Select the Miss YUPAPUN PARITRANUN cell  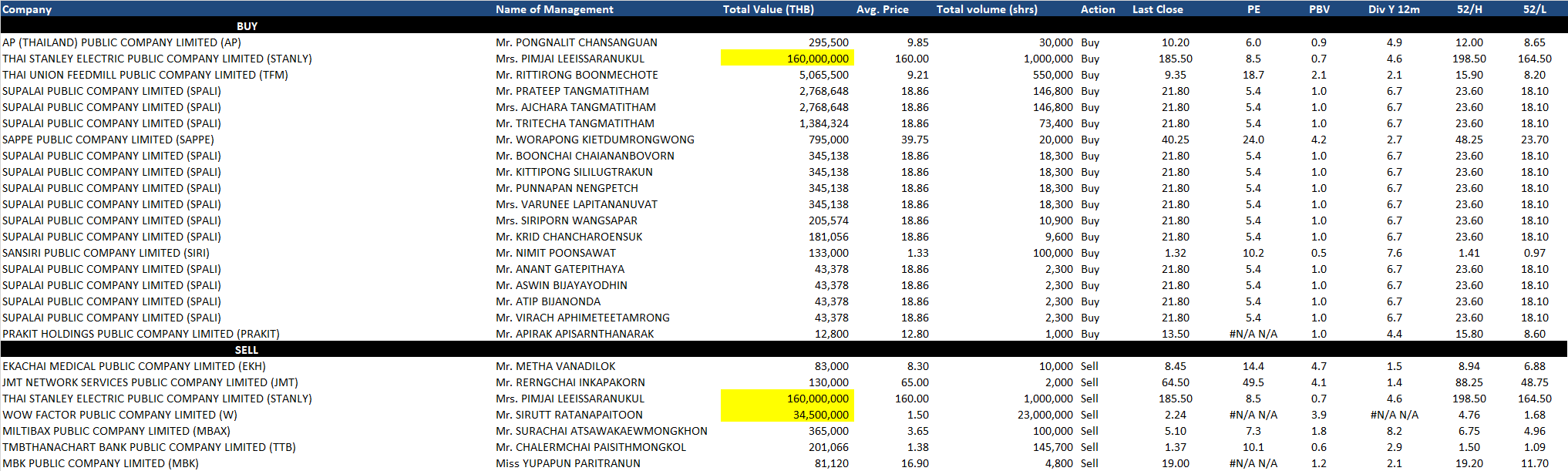(x=567, y=463)
